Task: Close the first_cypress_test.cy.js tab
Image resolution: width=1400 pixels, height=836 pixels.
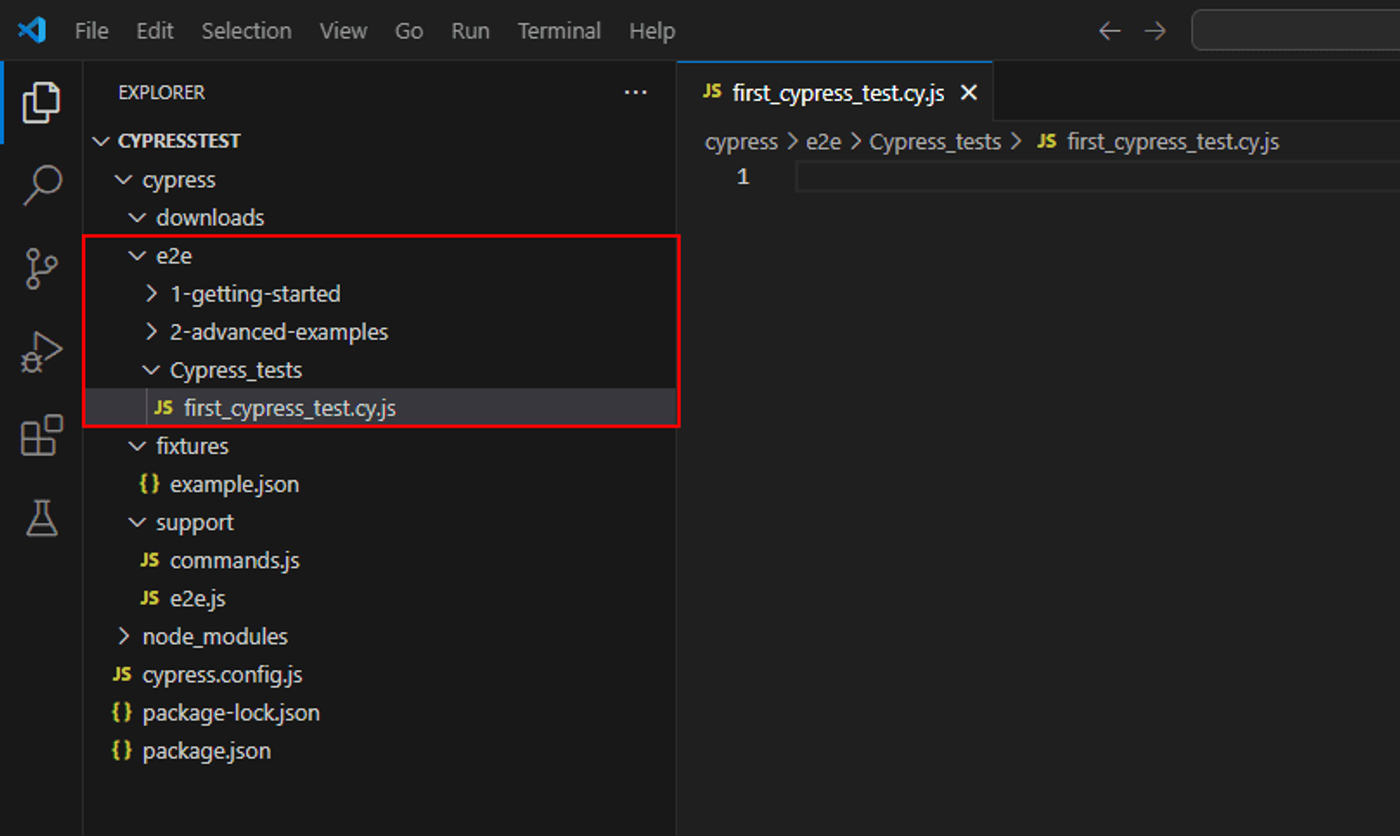Action: pos(968,93)
